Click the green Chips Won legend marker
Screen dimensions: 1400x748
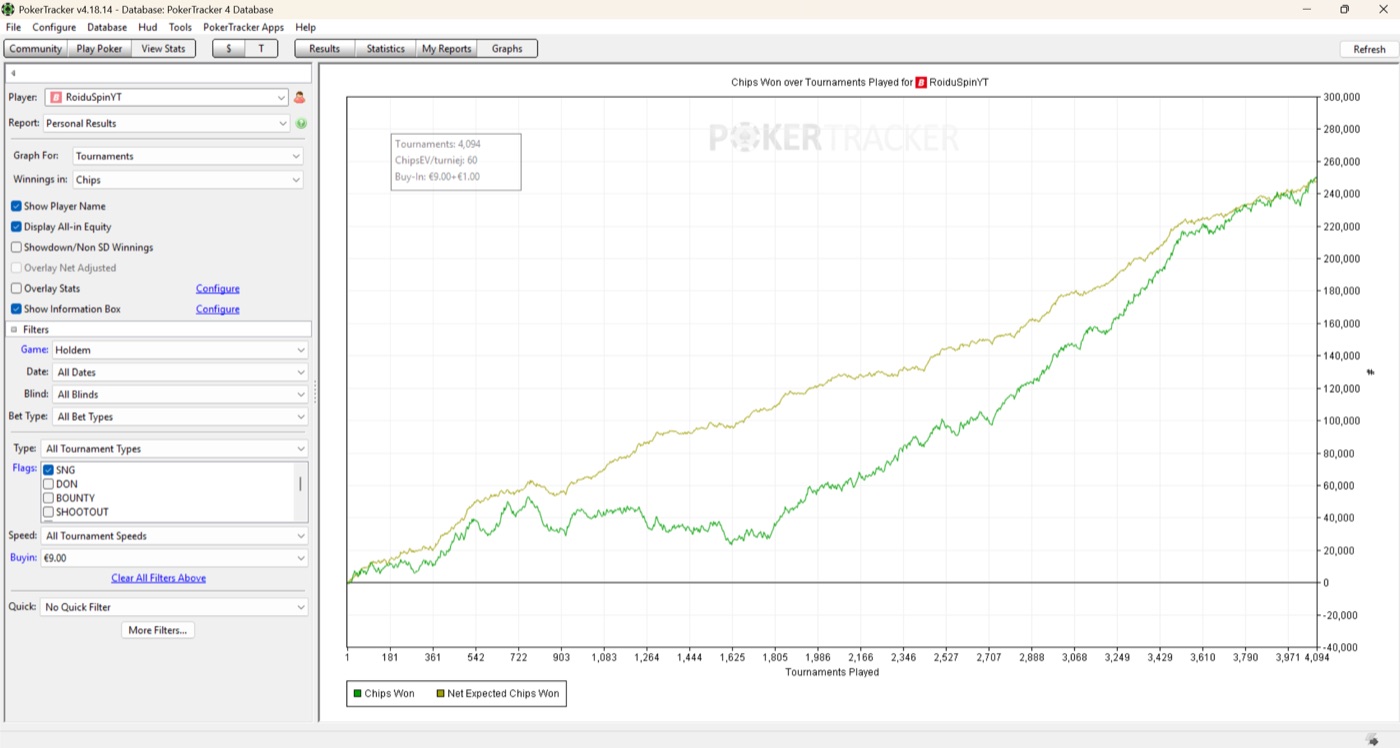[x=357, y=693]
